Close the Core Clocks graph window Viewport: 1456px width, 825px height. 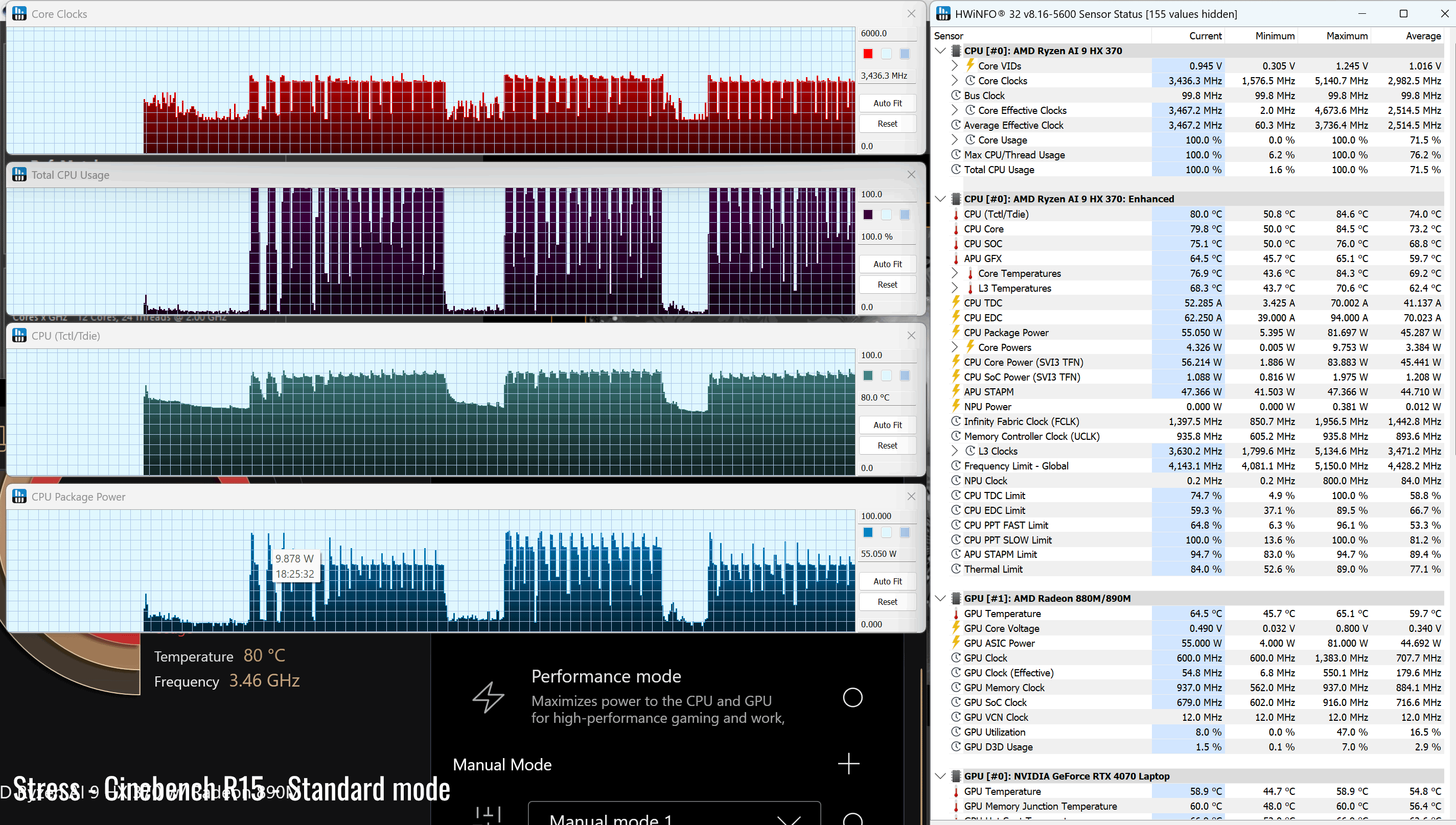[911, 14]
